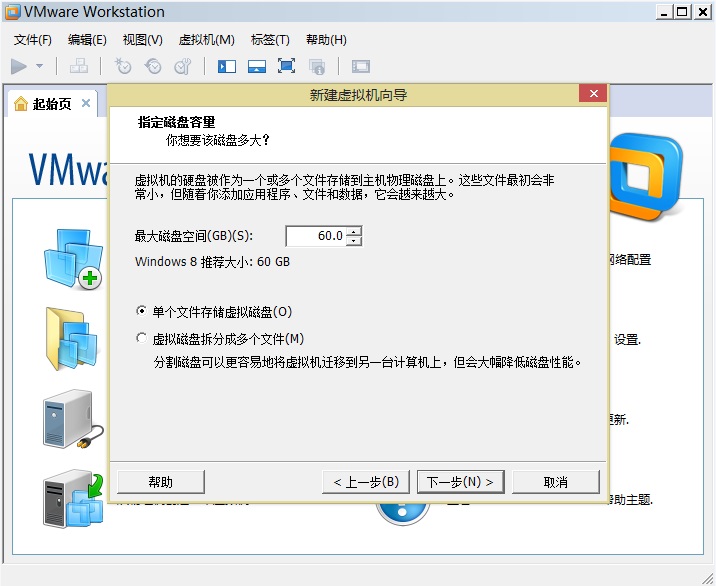The width and height of the screenshot is (716, 586).
Task: Open the 视图(V) menu
Action: coord(142,40)
